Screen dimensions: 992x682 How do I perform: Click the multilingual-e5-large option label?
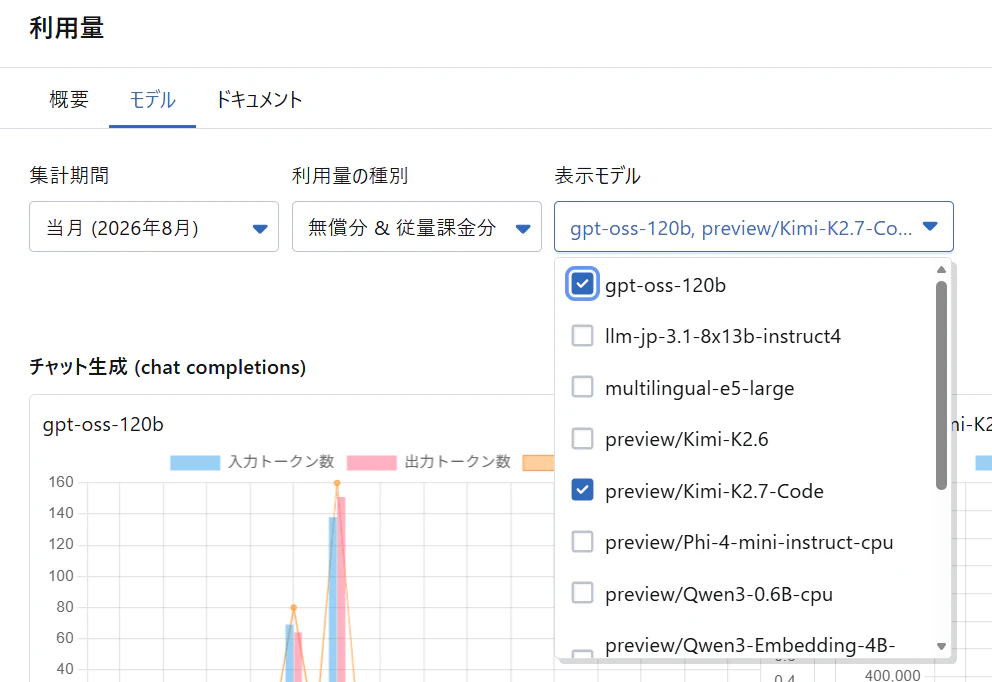coord(700,388)
